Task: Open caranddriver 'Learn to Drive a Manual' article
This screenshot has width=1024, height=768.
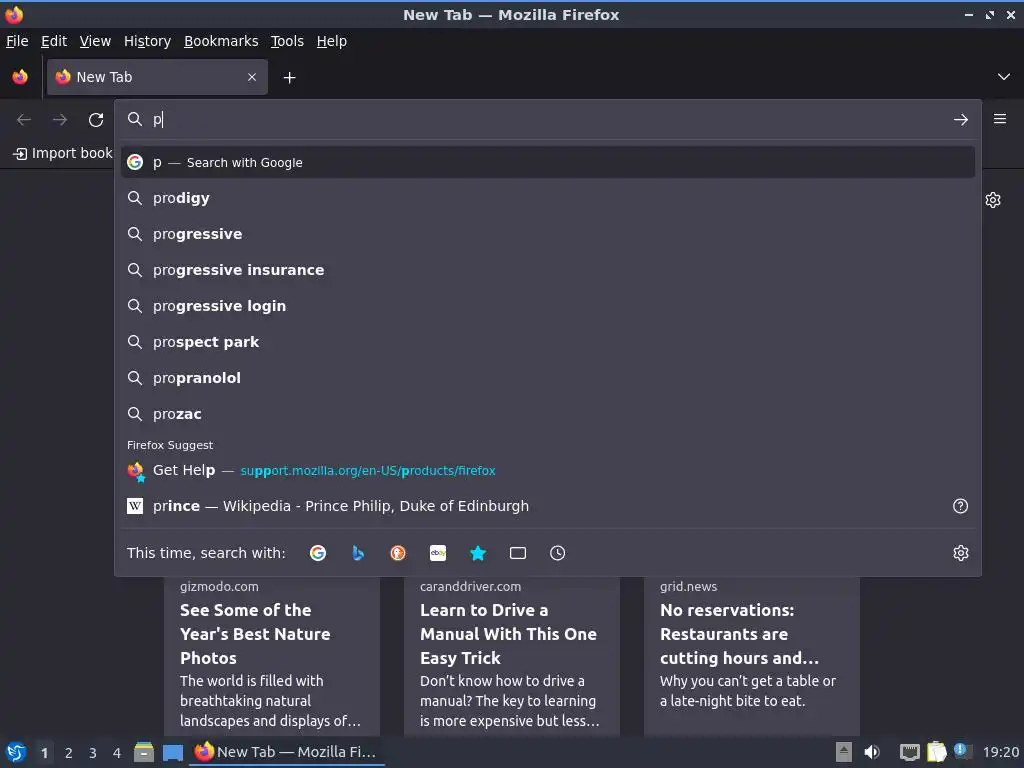Action: click(511, 656)
